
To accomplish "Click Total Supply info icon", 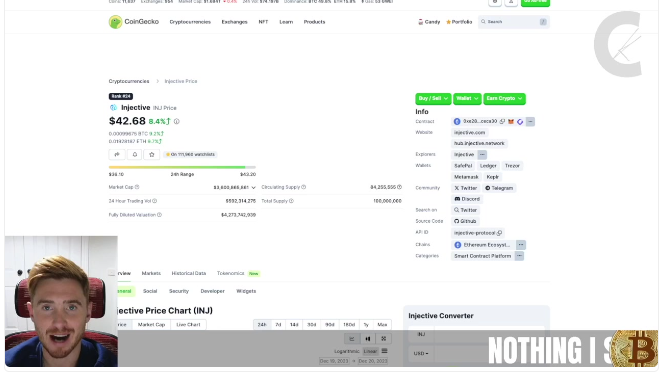I will (x=291, y=201).
